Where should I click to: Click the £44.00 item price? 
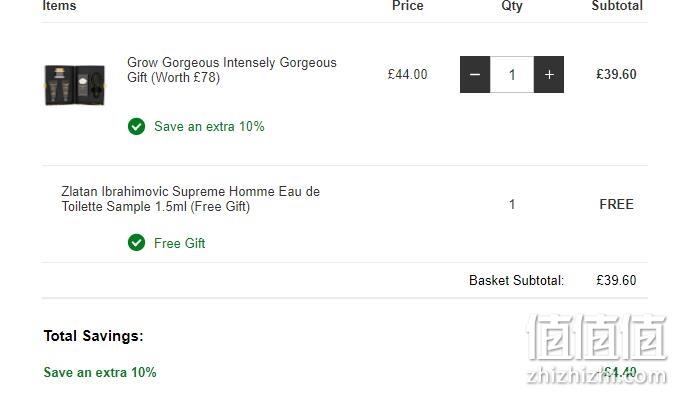tap(407, 74)
